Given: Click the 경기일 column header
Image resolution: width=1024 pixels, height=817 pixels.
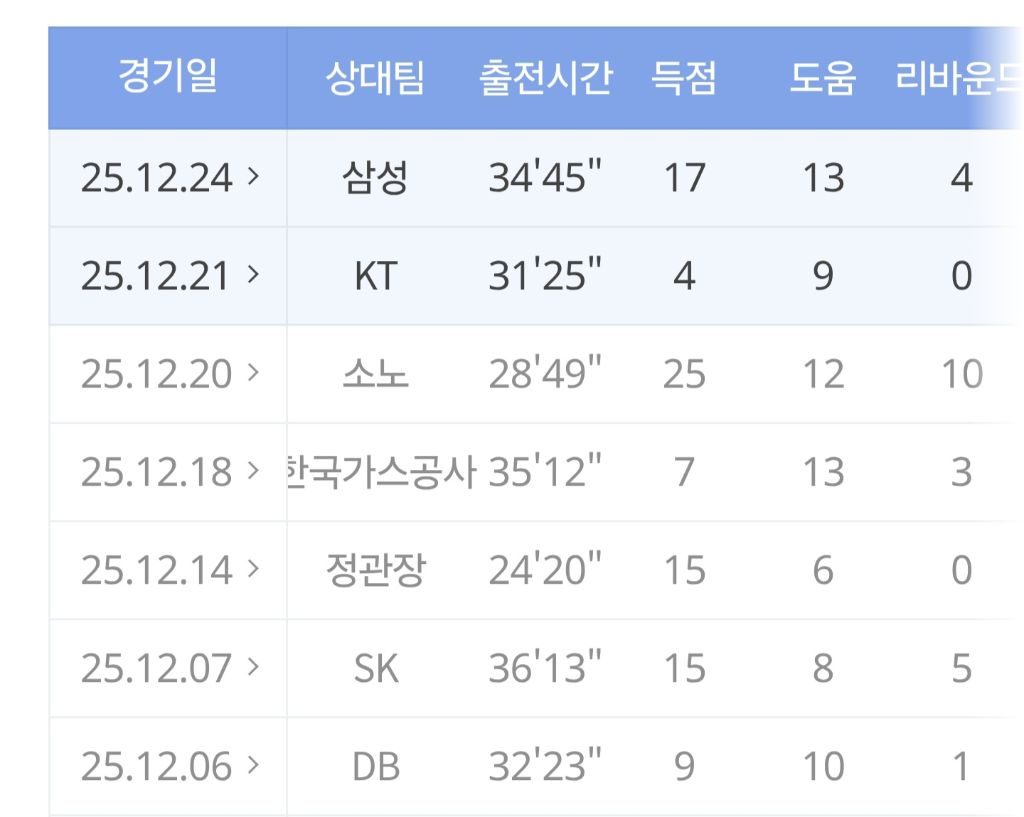Looking at the screenshot, I should click(167, 78).
